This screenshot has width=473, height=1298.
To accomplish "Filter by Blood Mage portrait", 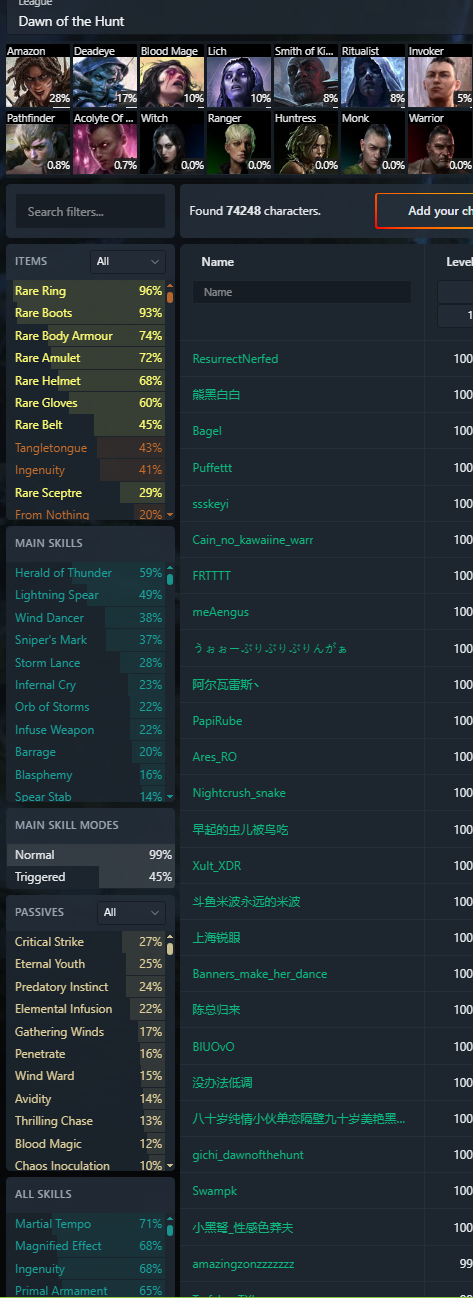I will pyautogui.click(x=172, y=76).
